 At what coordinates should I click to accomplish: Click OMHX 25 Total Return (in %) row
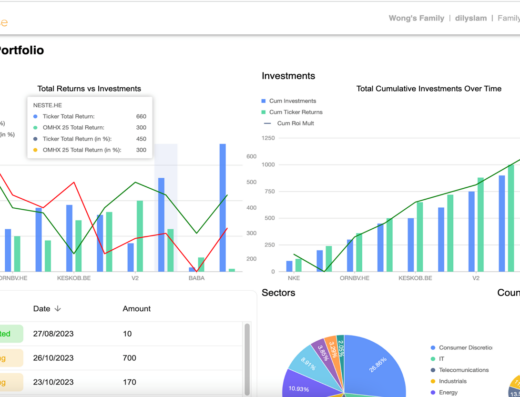point(90,150)
